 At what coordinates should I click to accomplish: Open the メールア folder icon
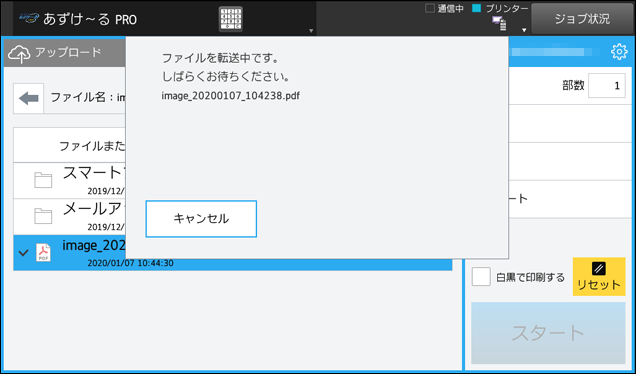coord(43,216)
